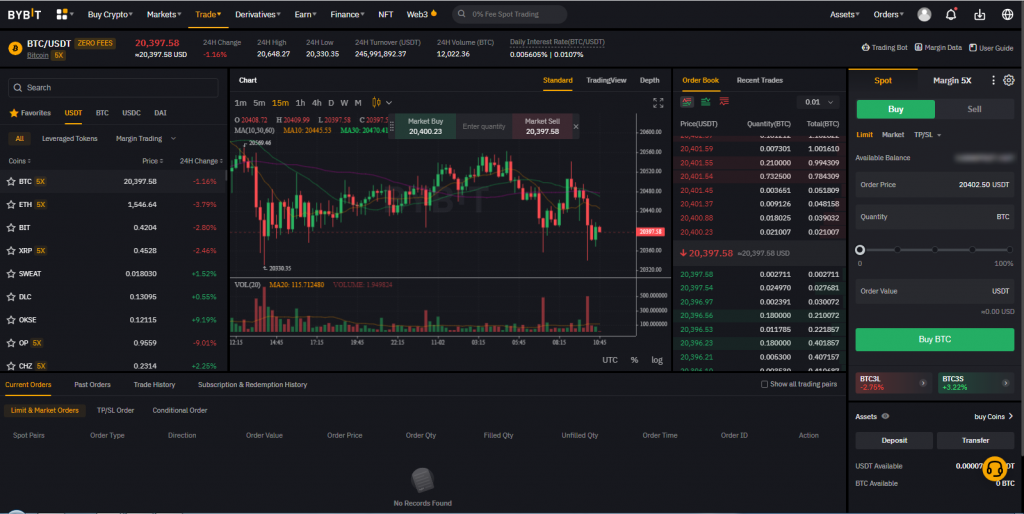The width and height of the screenshot is (1024, 514).
Task: Open the Buy Crypto menu
Action: click(x=110, y=14)
